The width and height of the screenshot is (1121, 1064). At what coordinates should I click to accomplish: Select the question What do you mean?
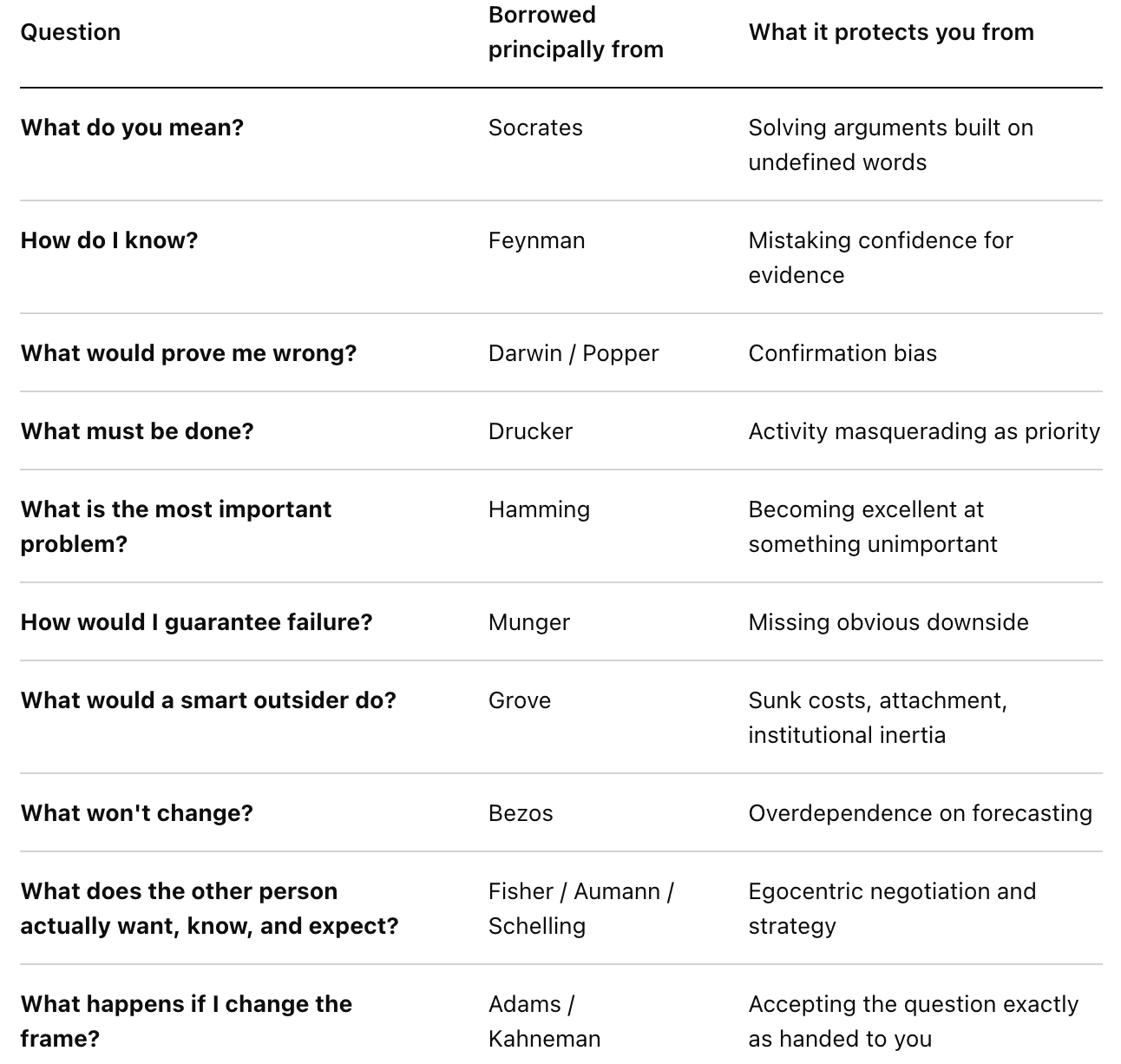[x=132, y=128]
